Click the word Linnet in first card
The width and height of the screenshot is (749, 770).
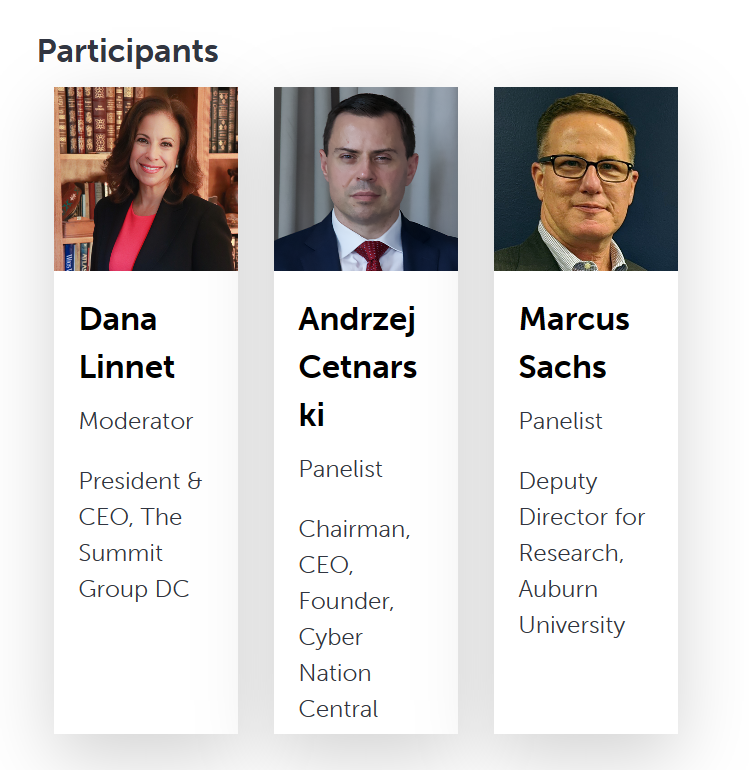click(127, 367)
